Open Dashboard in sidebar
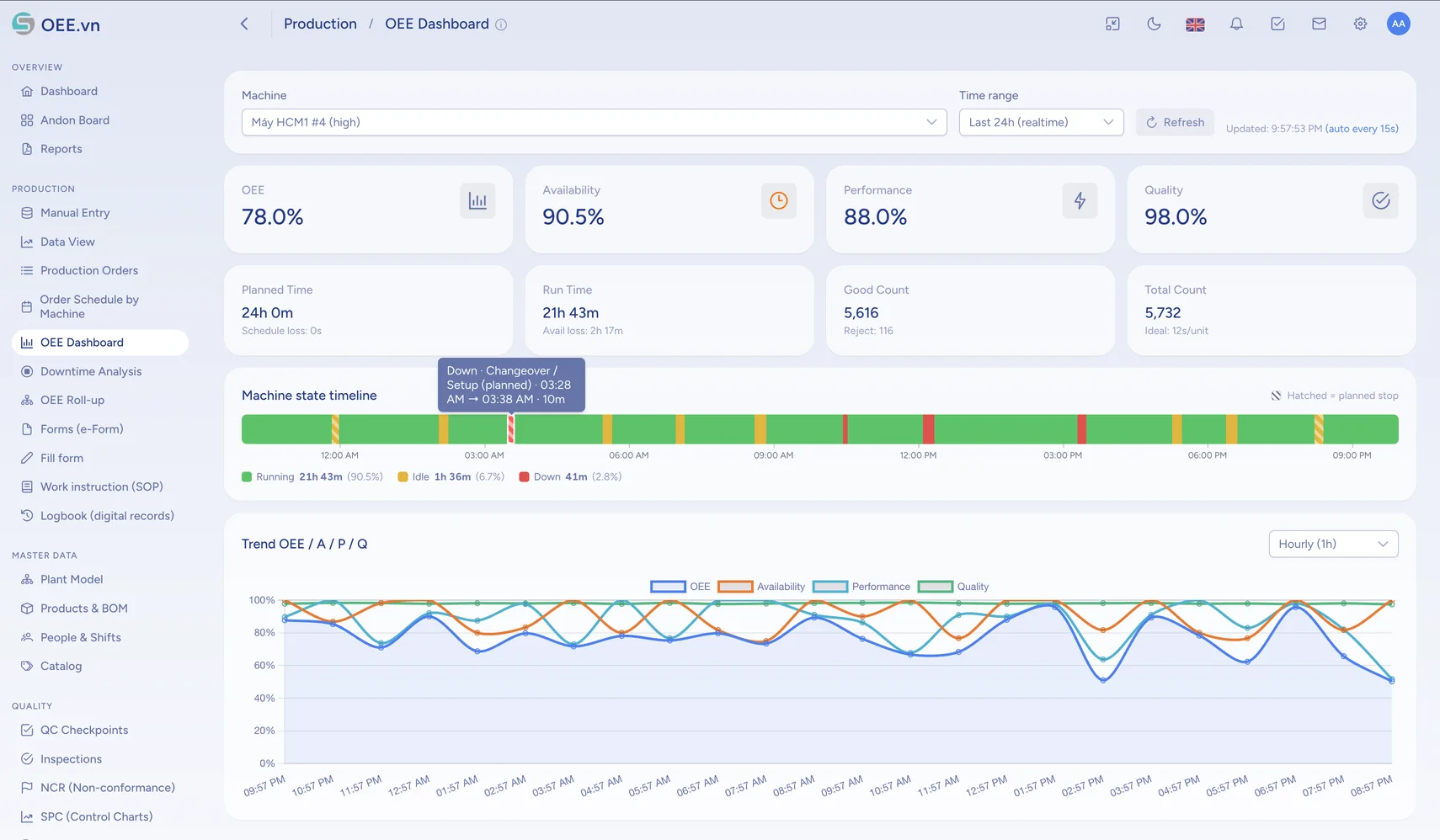Screen dimensions: 1440x840 click(100, 91)
